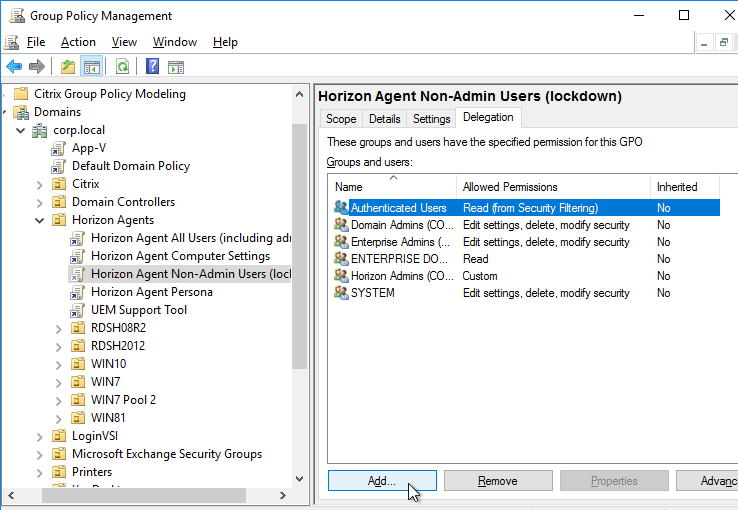This screenshot has height=510, width=738.
Task: Click the Up one level folder icon
Action: tap(68, 67)
